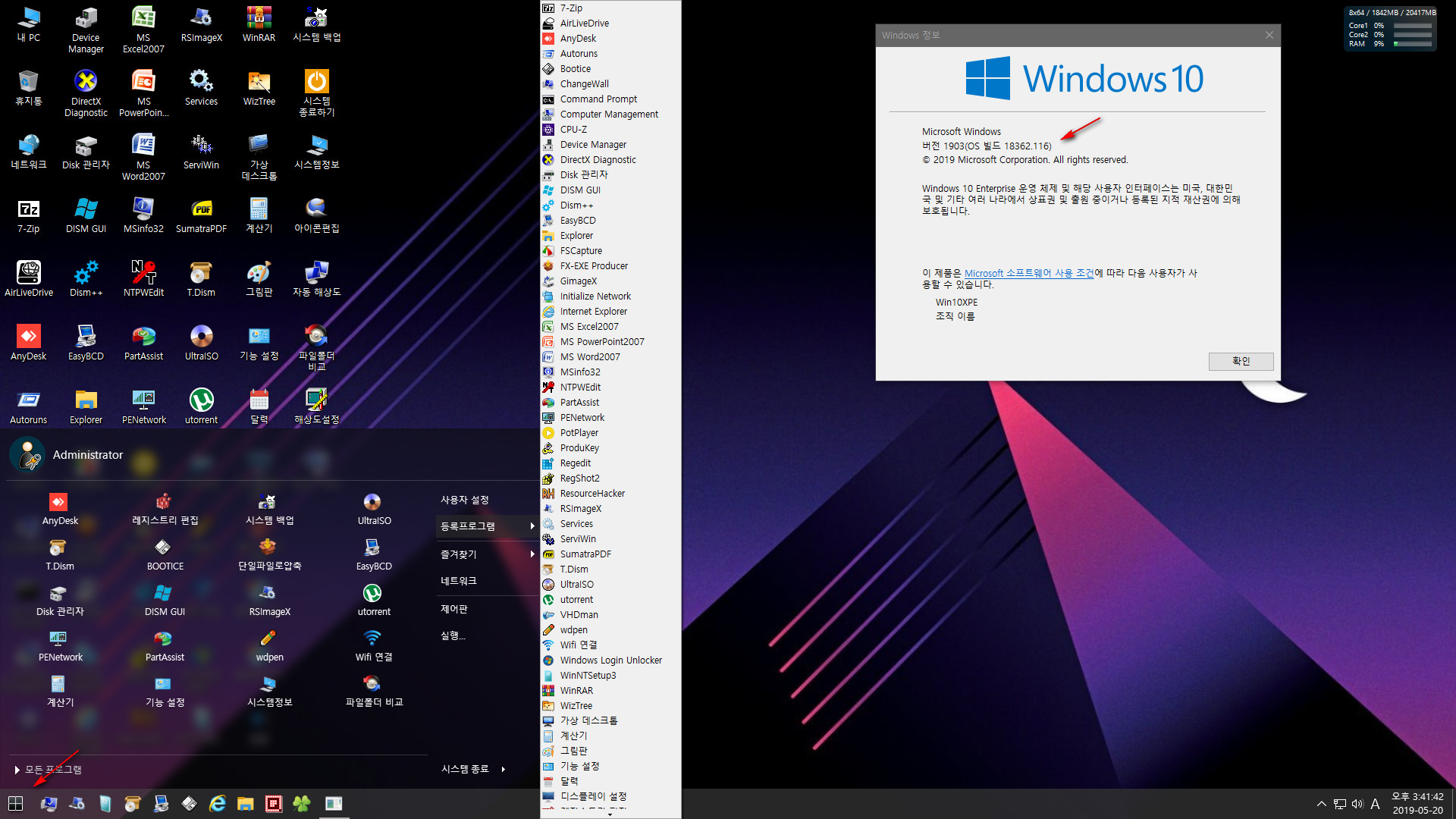Select 실행... in start menu
This screenshot has width=1456, height=819.
click(453, 635)
